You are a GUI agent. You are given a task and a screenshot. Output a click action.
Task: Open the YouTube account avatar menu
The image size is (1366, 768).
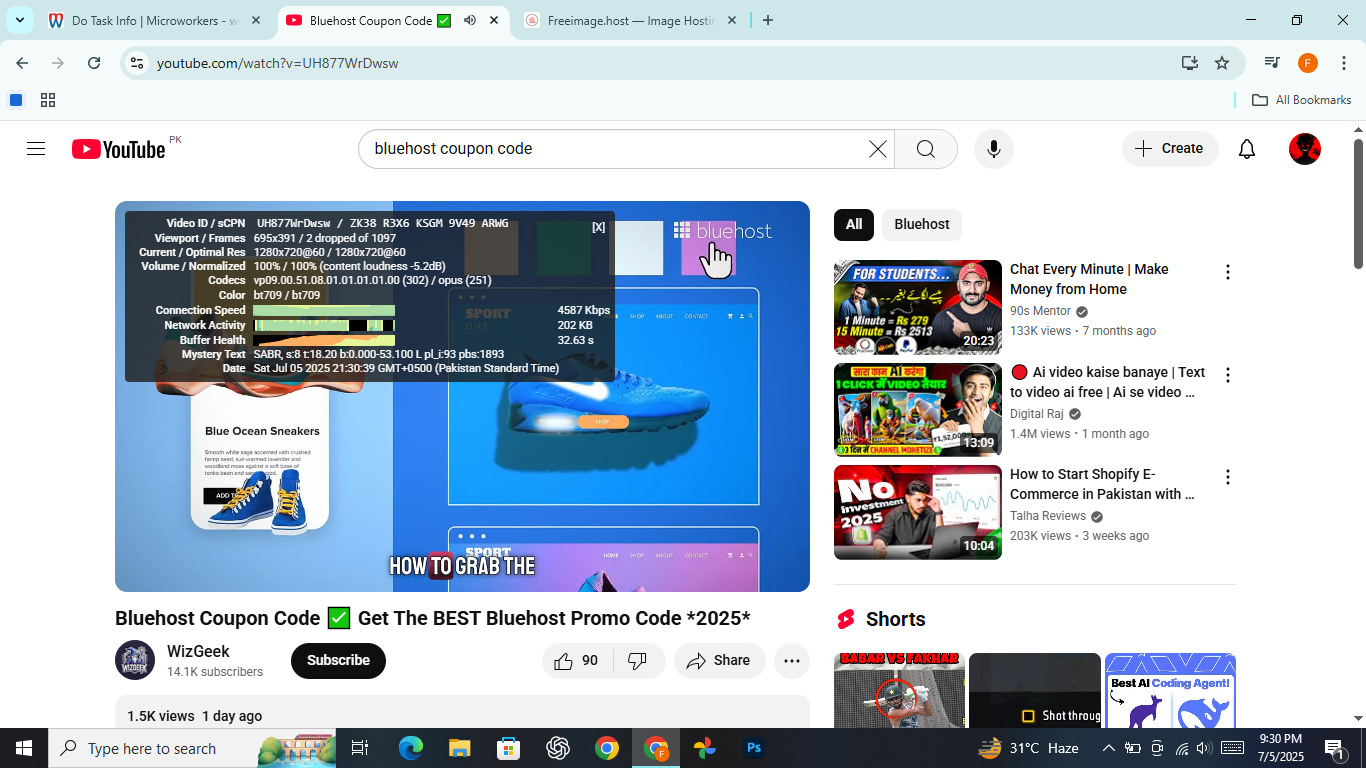pyautogui.click(x=1304, y=149)
